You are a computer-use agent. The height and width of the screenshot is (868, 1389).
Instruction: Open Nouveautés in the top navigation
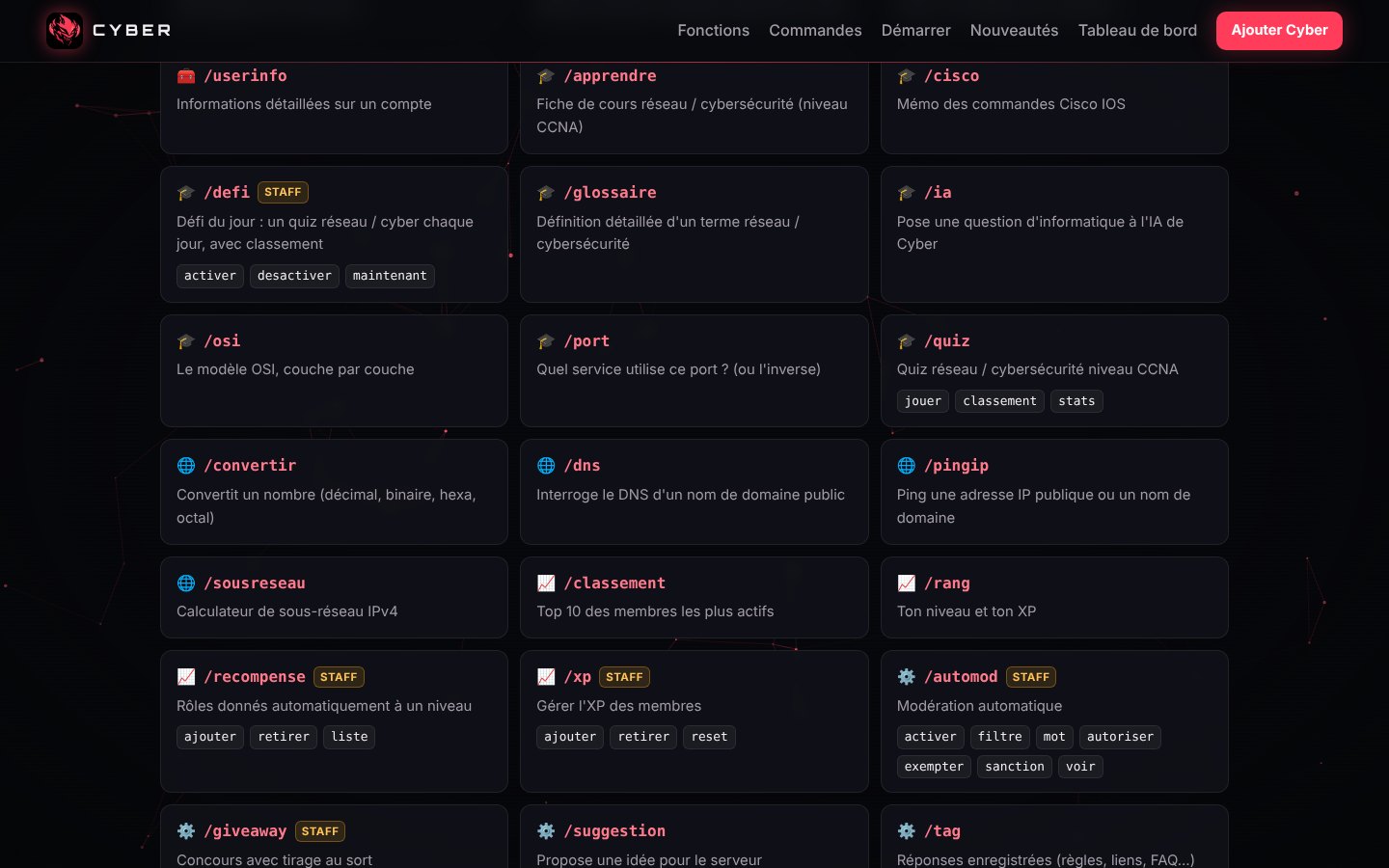coord(1014,31)
